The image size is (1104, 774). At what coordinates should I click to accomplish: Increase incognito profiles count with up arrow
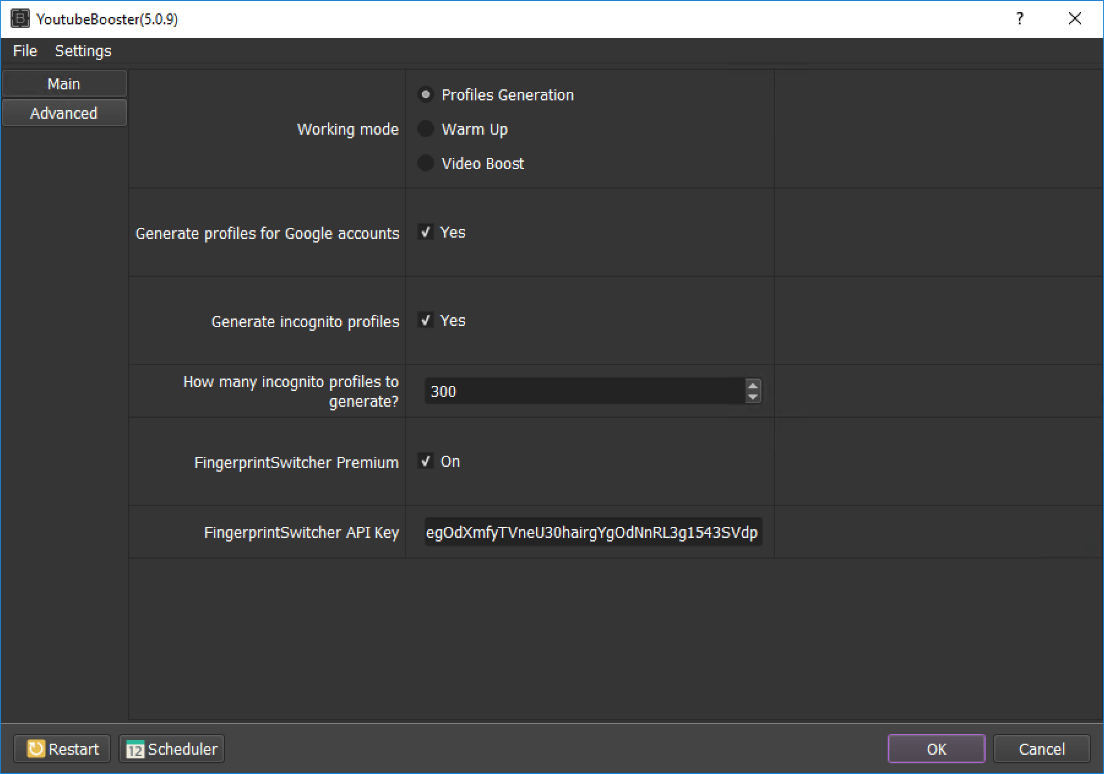pyautogui.click(x=753, y=385)
